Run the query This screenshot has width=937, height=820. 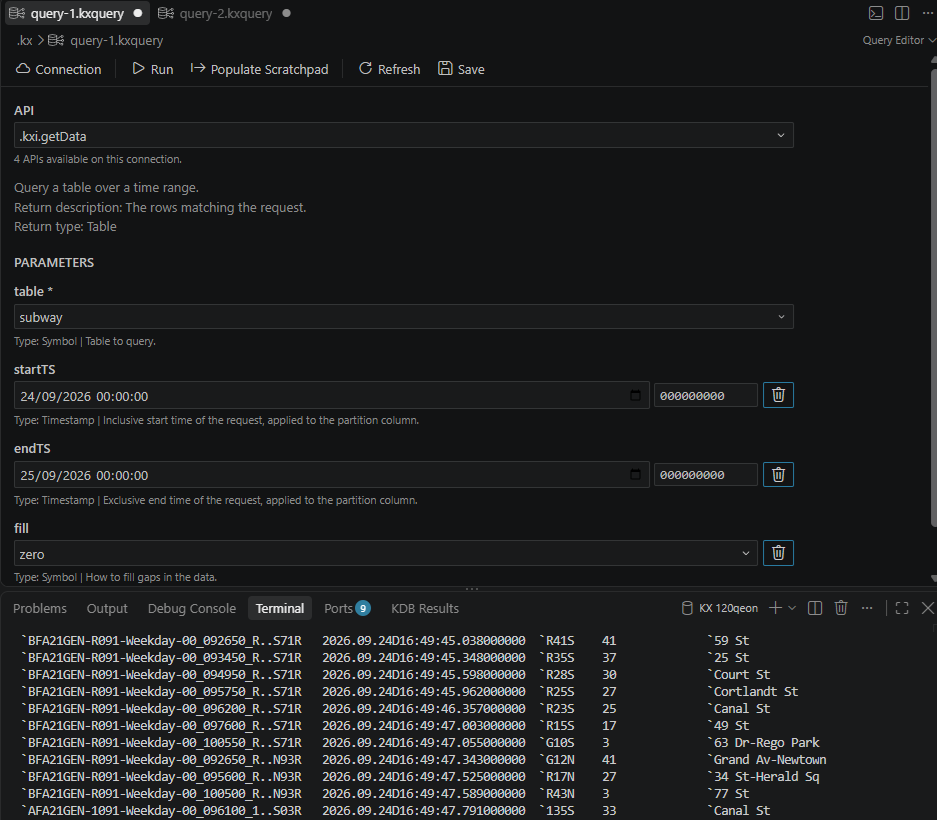tap(153, 69)
